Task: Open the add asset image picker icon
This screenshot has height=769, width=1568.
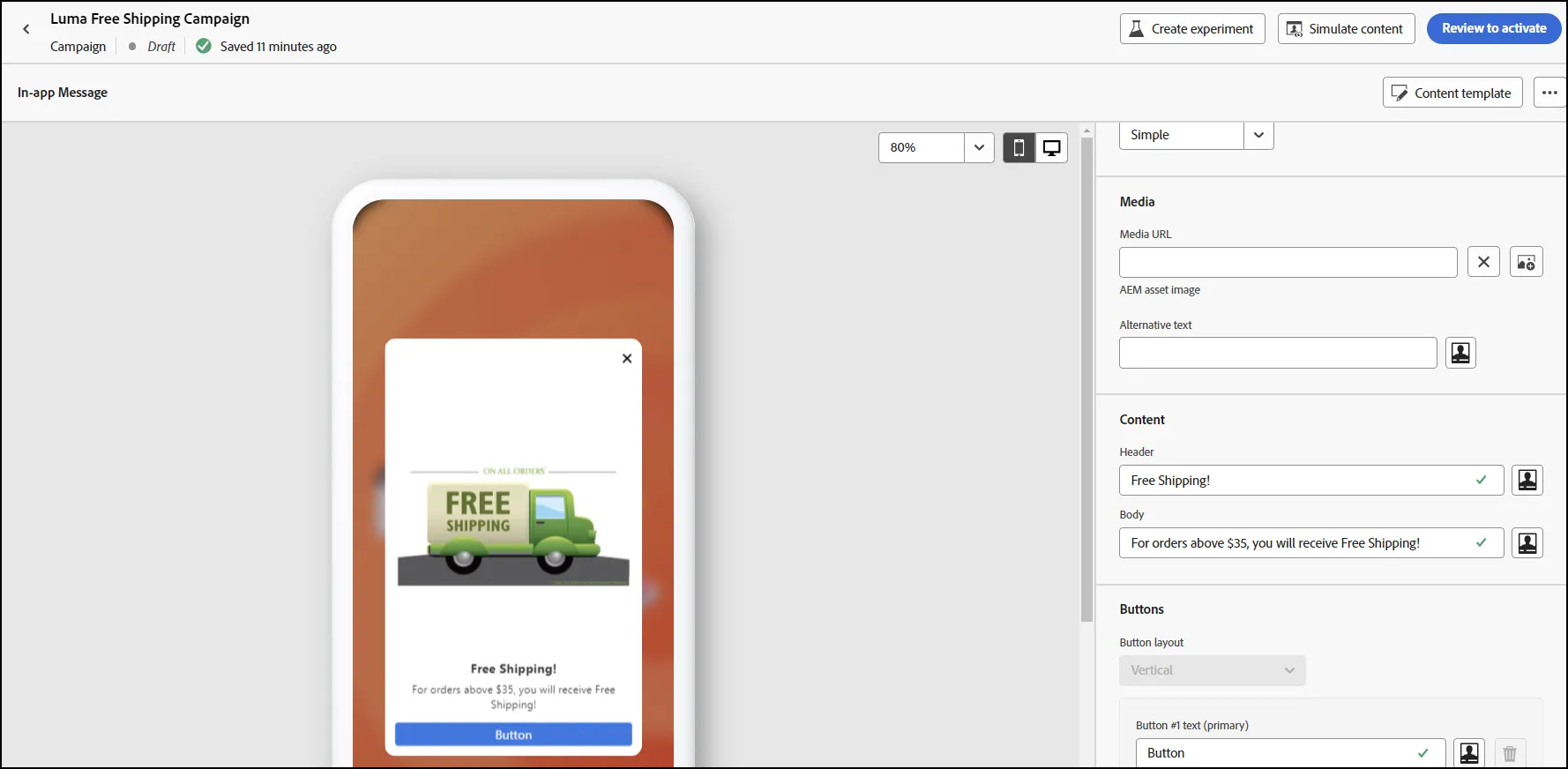Action: (1526, 262)
